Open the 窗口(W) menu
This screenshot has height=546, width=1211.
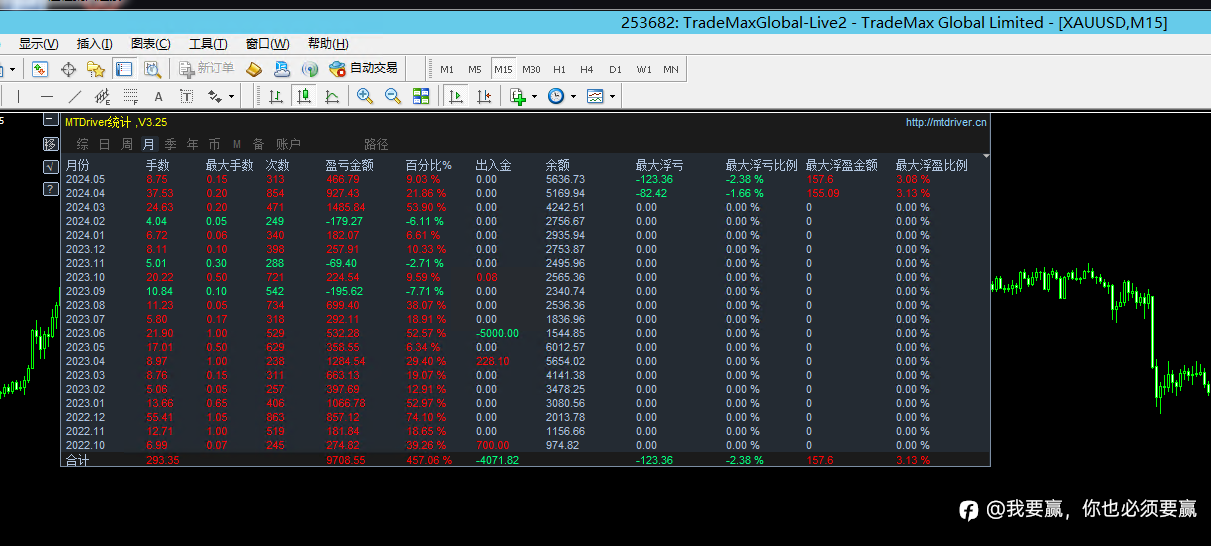(x=267, y=44)
